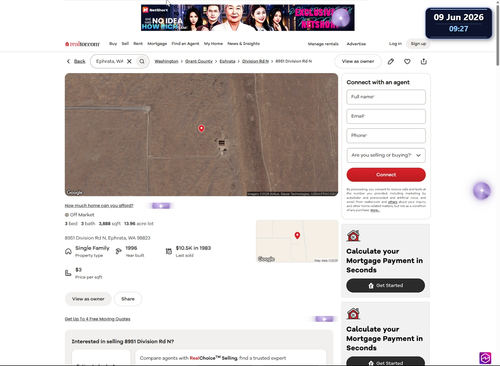
Task: Open Mortgage menu
Action: [157, 44]
